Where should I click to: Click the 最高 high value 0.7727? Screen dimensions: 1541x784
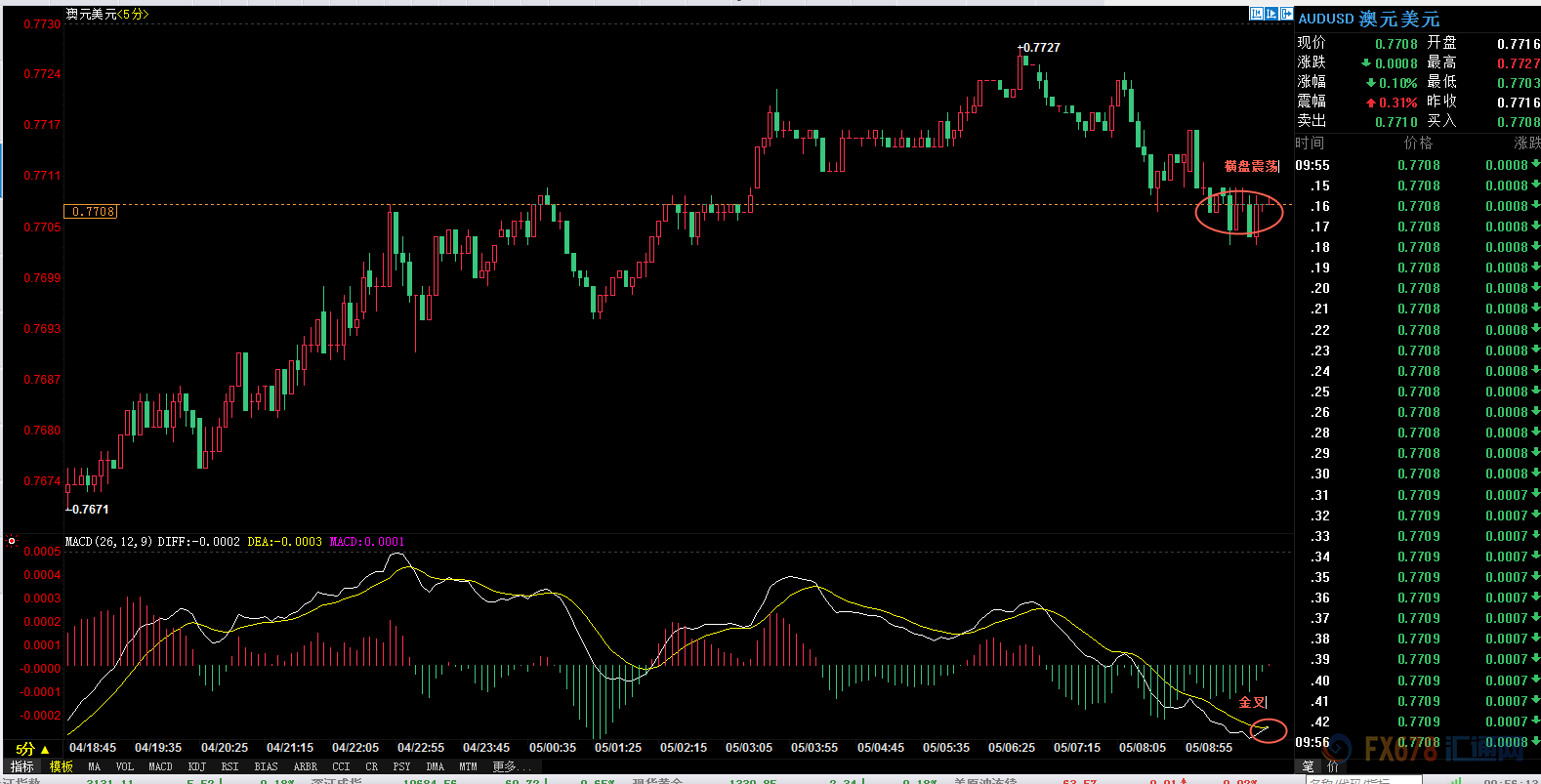coord(1519,63)
